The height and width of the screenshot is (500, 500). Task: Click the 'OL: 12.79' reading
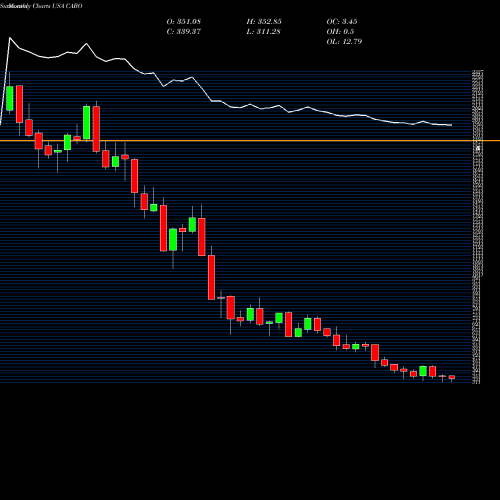pos(344,42)
